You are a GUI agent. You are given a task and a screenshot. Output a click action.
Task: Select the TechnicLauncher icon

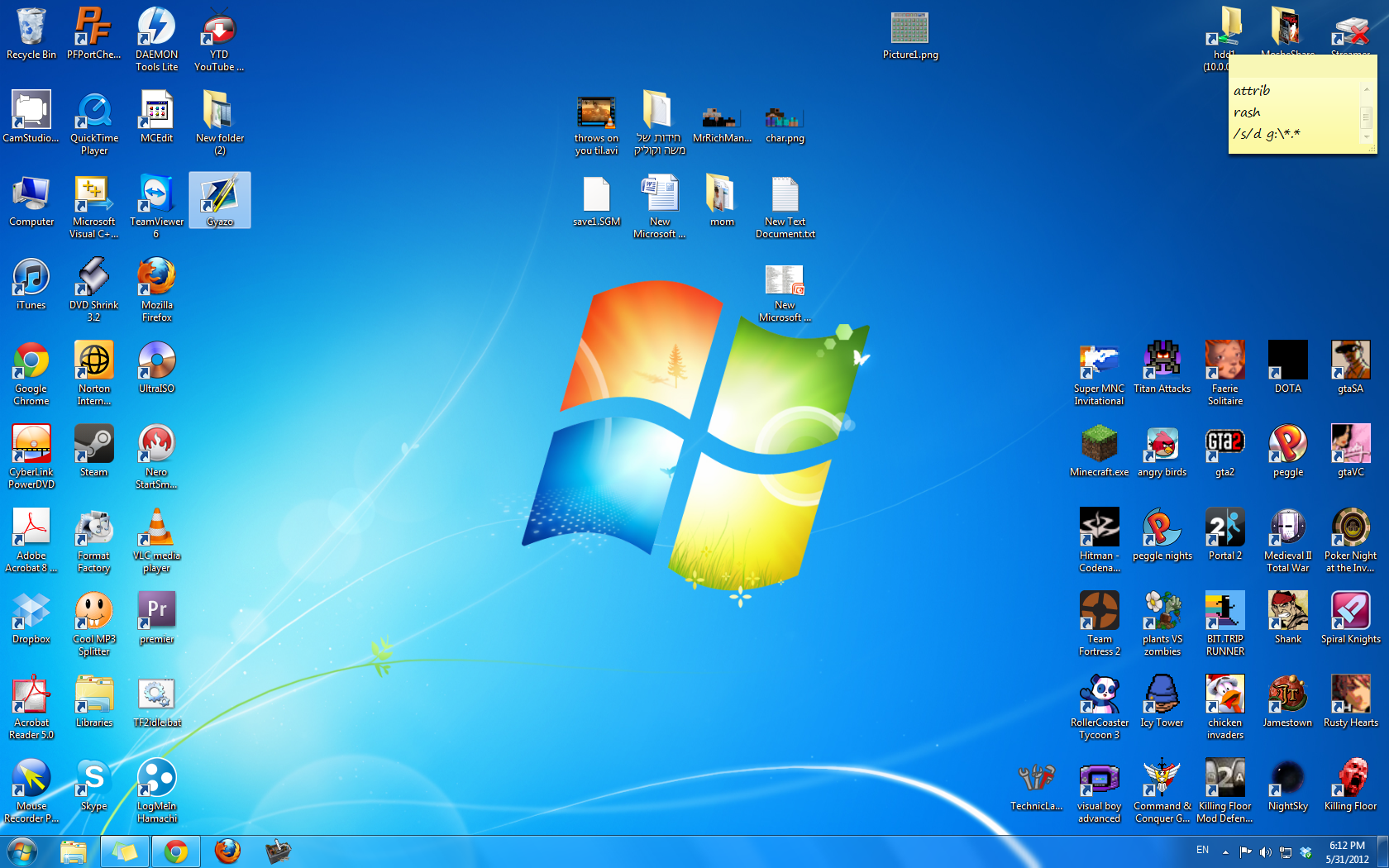tap(1037, 785)
